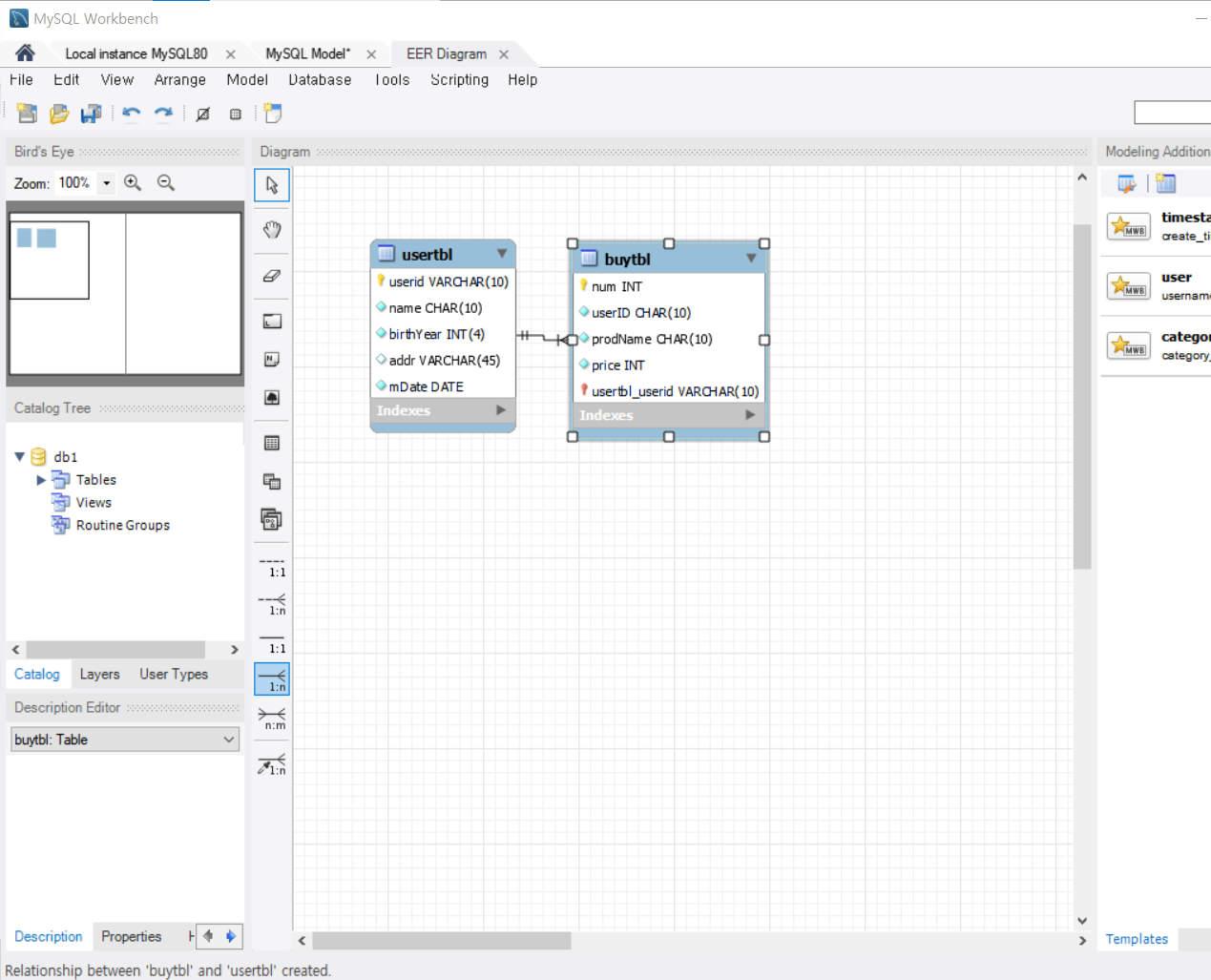Image resolution: width=1211 pixels, height=980 pixels.
Task: Select 1:n non-identifying relationship tool
Action: (x=272, y=604)
